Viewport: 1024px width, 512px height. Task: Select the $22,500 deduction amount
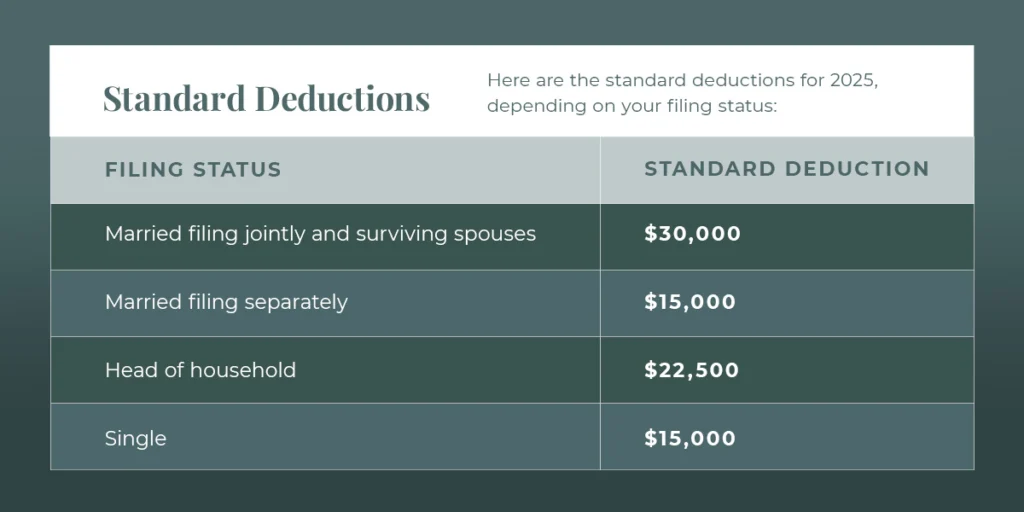point(692,370)
